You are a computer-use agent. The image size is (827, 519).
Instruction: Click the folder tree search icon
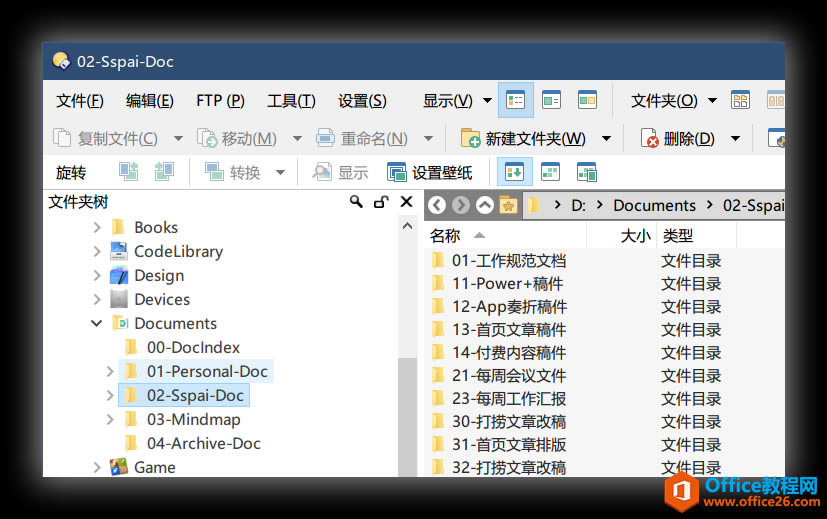click(x=356, y=201)
